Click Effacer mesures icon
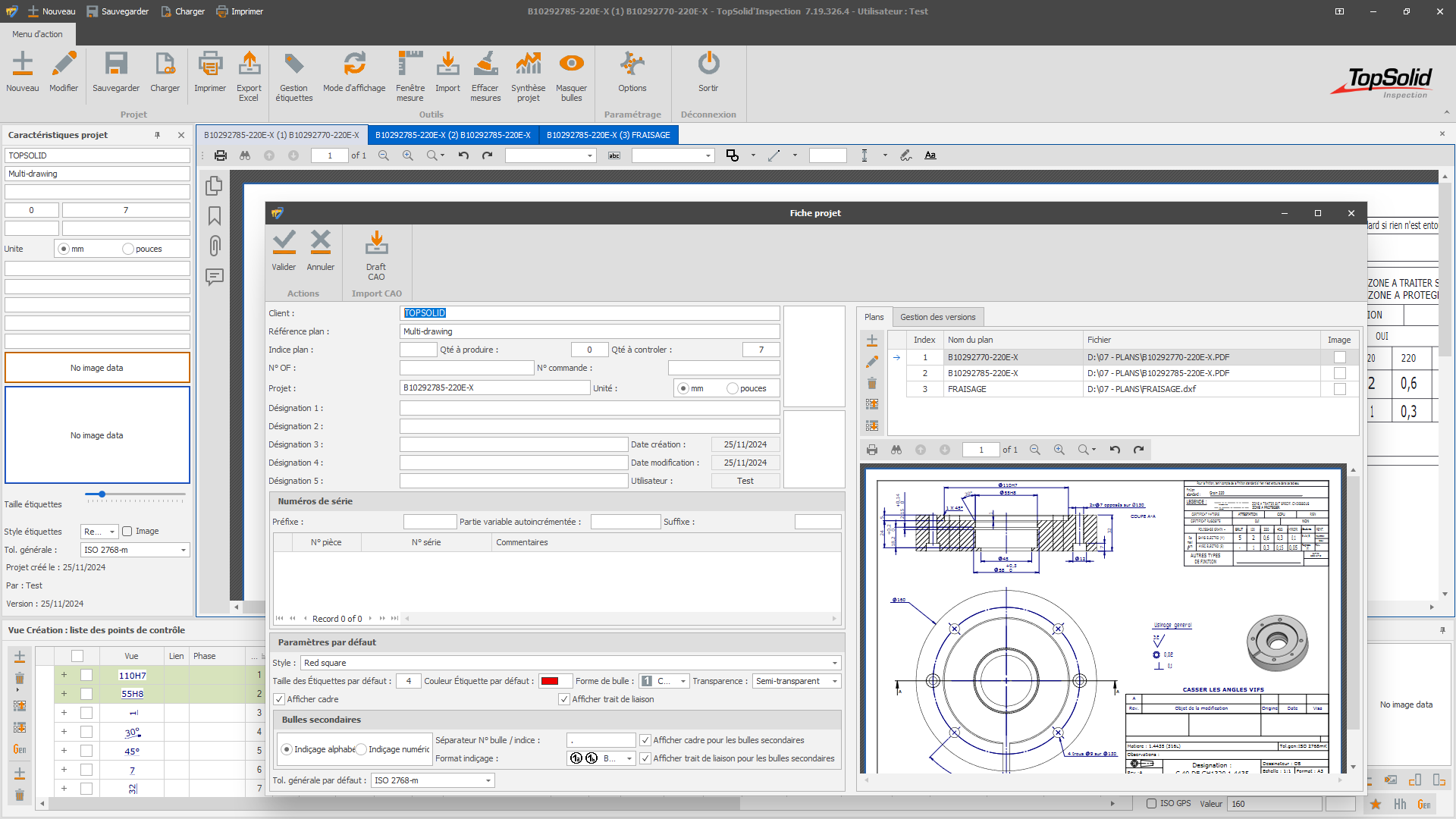Image resolution: width=1456 pixels, height=819 pixels. point(485,76)
